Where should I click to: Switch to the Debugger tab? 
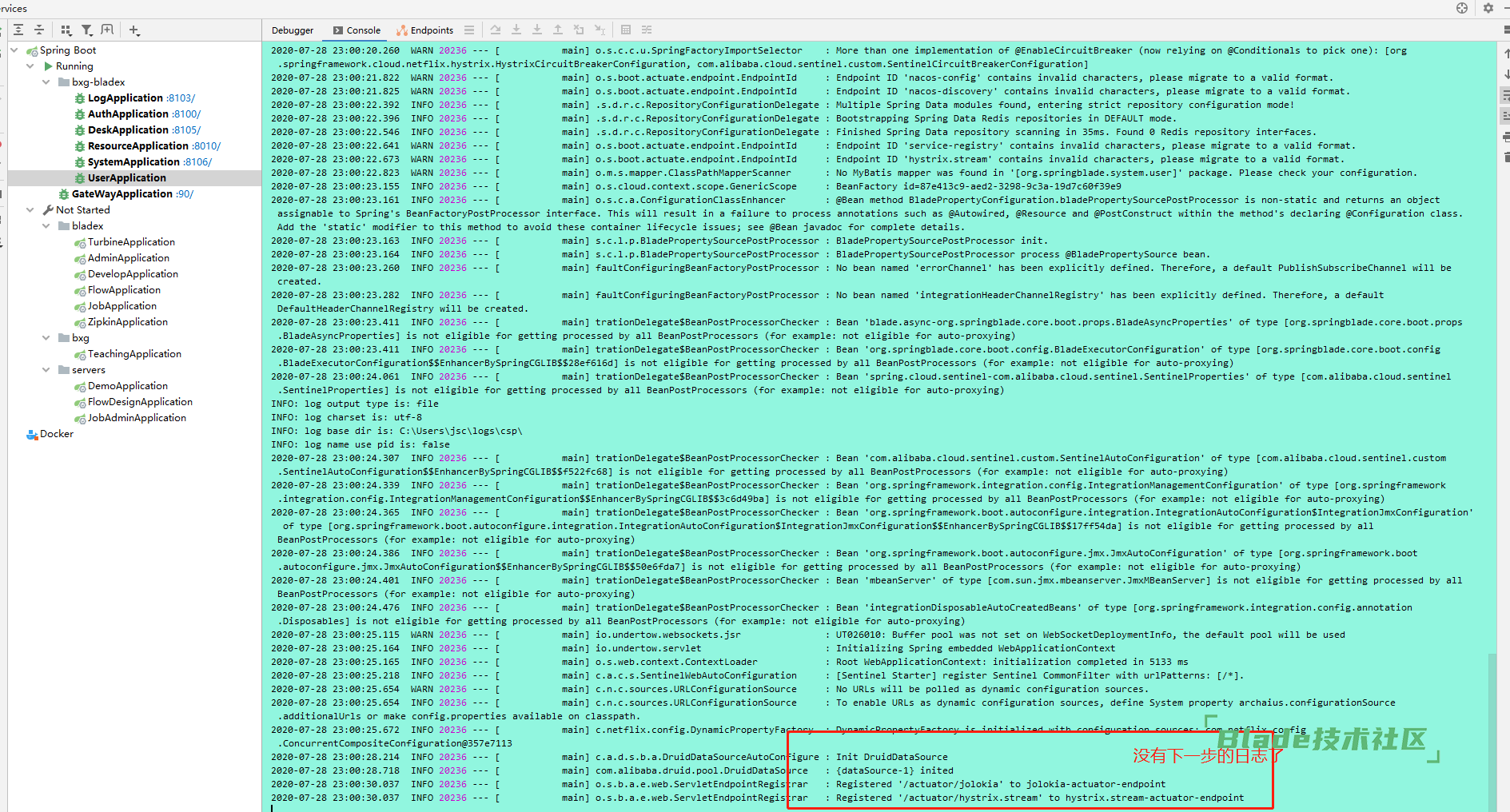(x=293, y=30)
